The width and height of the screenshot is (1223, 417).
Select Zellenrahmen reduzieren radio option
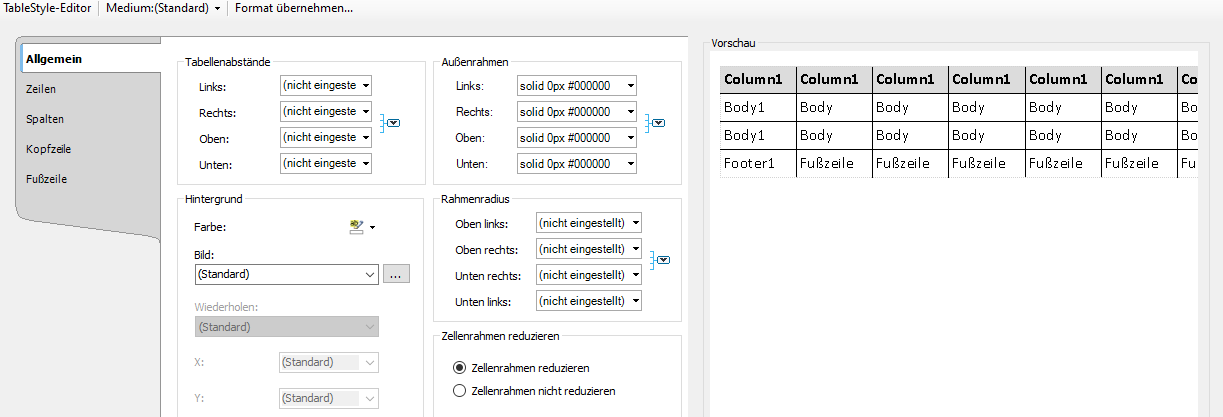[460, 368]
